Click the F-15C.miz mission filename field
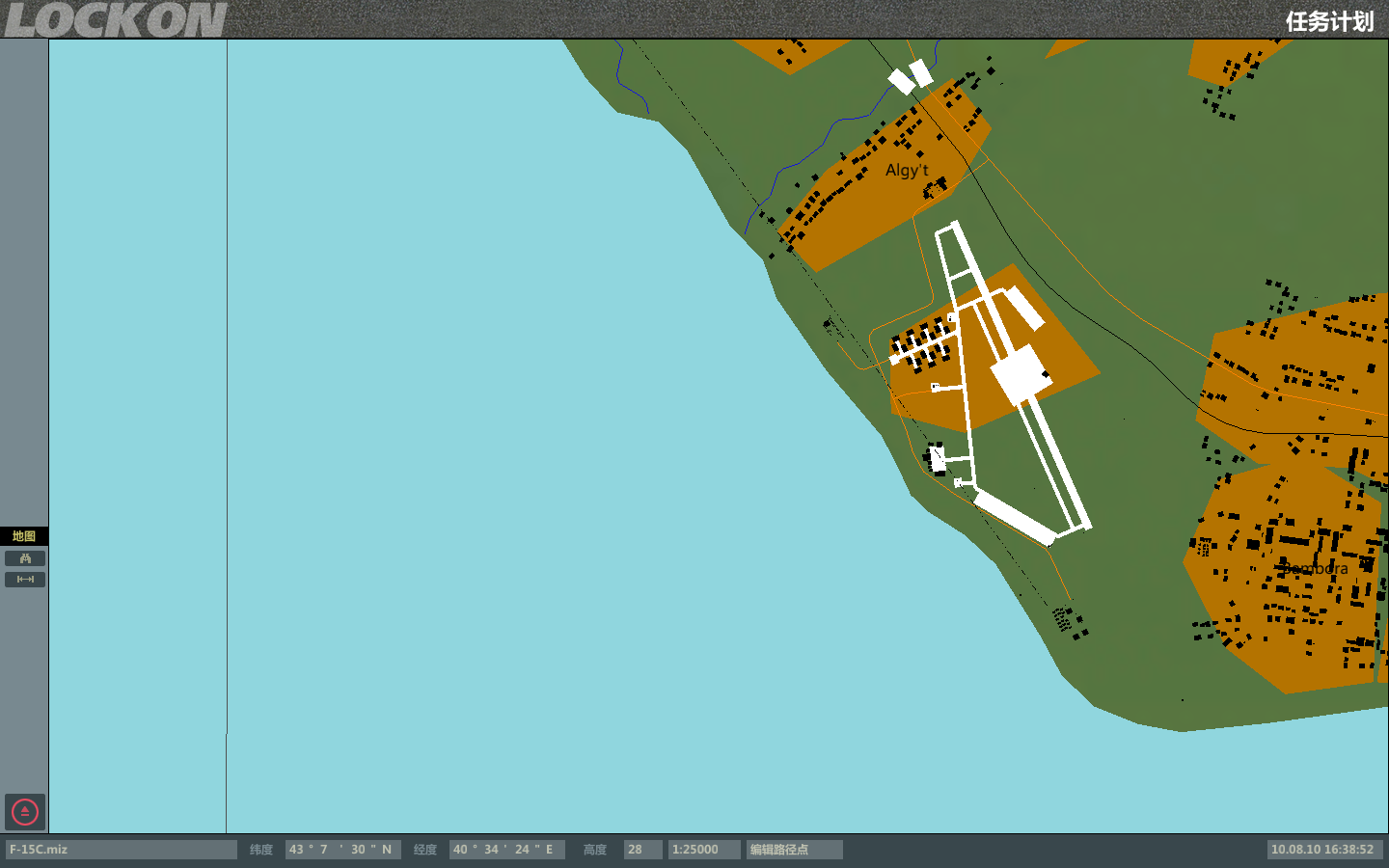 [x=121, y=850]
